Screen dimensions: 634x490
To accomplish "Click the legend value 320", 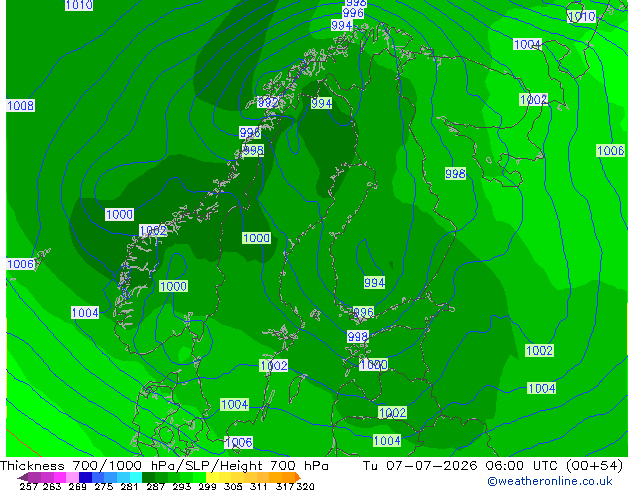I will pos(305,486).
